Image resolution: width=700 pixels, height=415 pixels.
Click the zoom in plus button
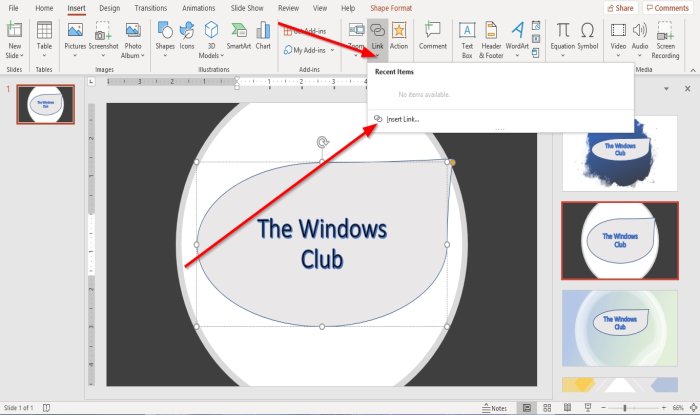click(664, 408)
